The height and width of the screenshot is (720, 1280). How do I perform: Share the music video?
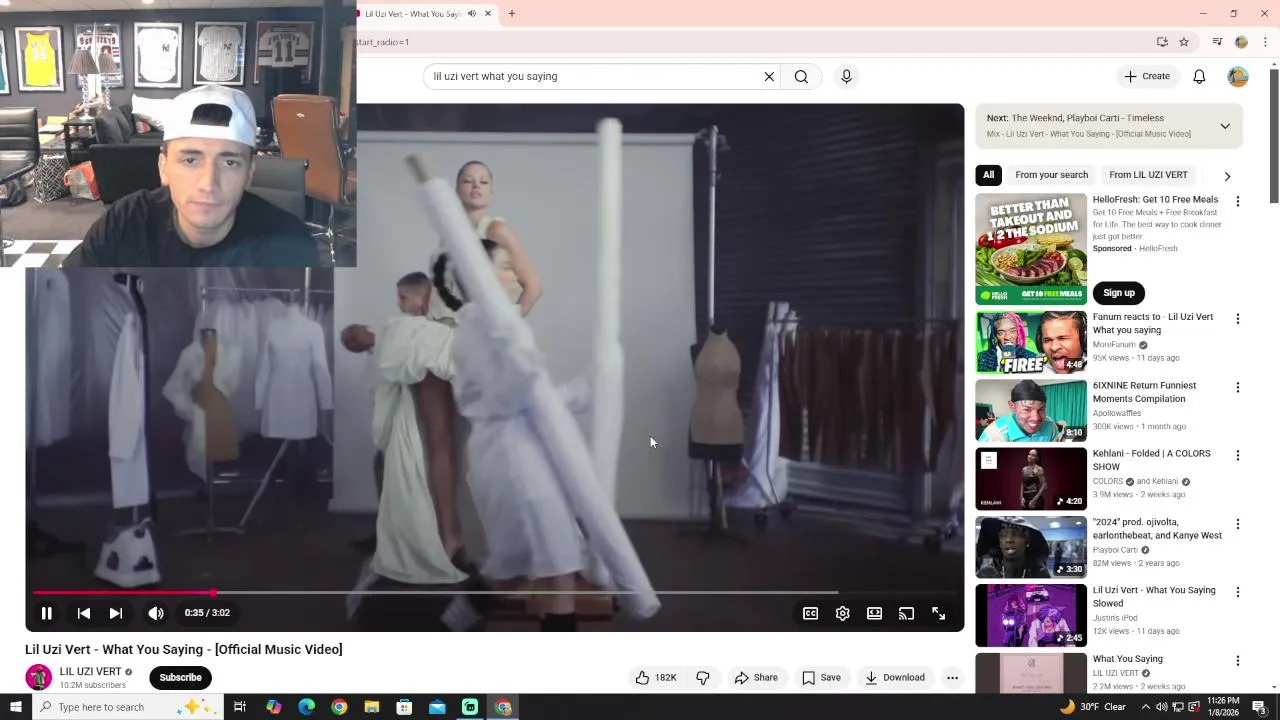756,678
